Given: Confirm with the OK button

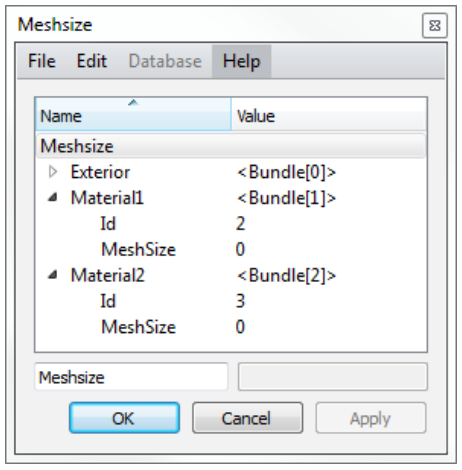Looking at the screenshot, I should (124, 418).
